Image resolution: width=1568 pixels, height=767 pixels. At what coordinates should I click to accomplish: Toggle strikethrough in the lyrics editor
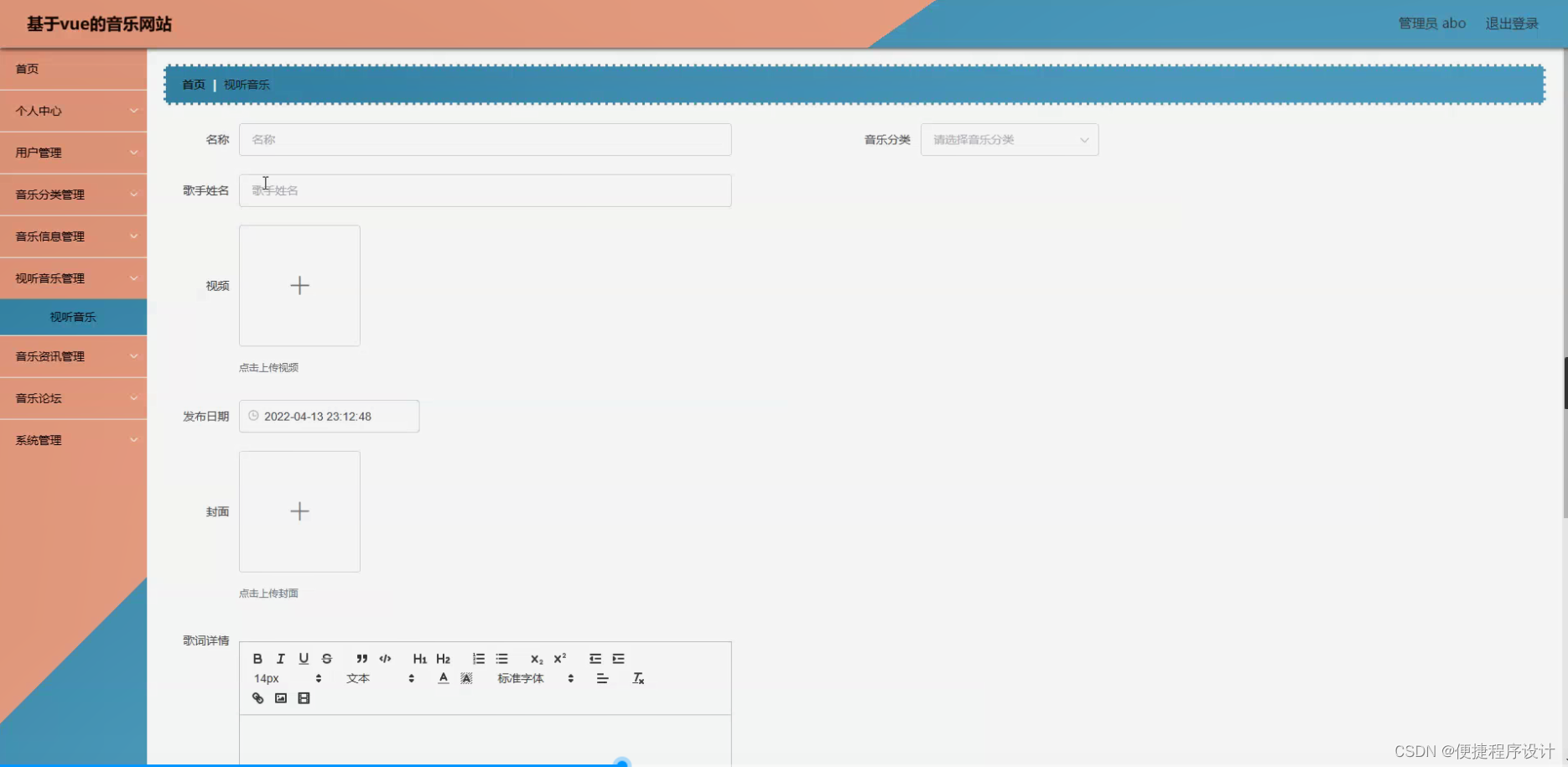pos(327,659)
